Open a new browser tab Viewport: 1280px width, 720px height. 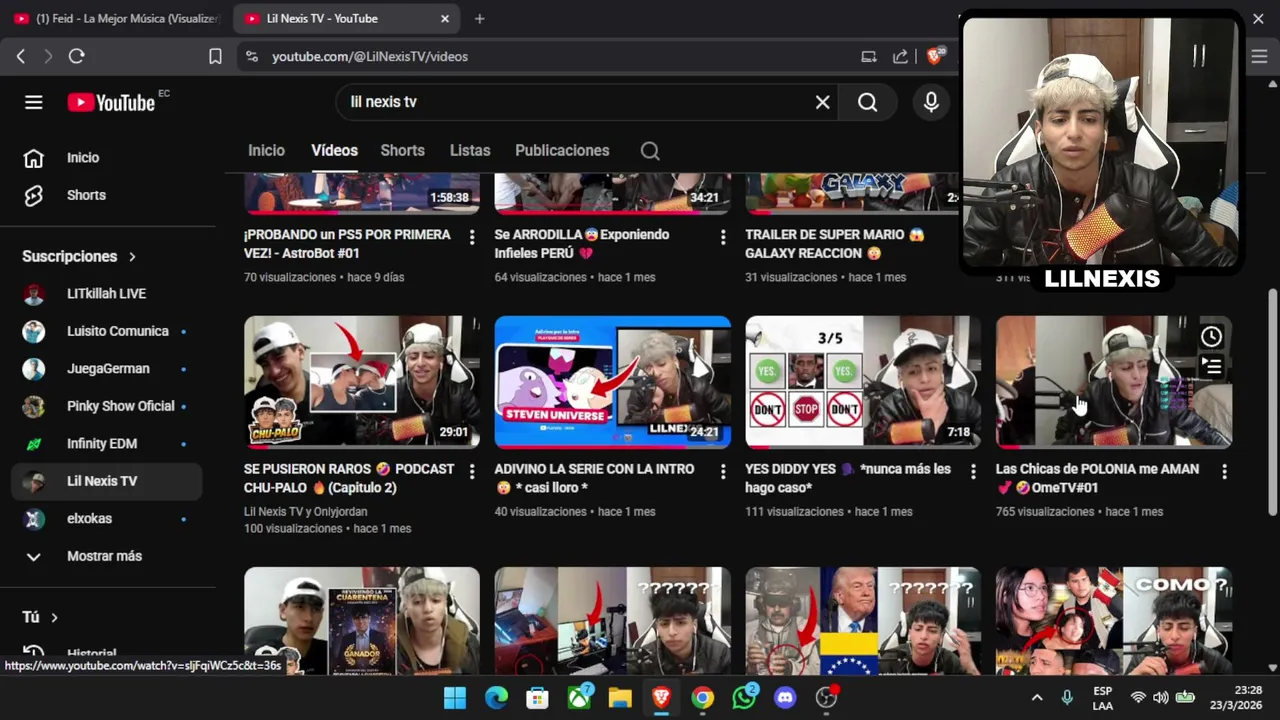[x=479, y=18]
